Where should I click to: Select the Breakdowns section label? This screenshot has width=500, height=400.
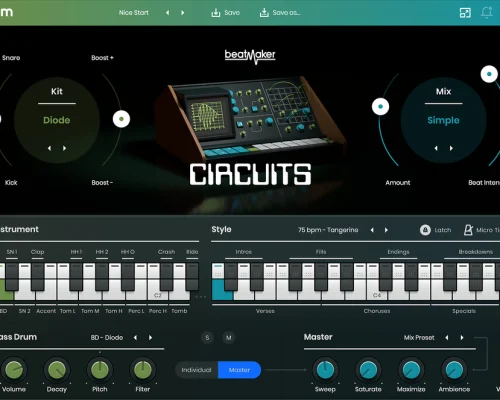(476, 252)
